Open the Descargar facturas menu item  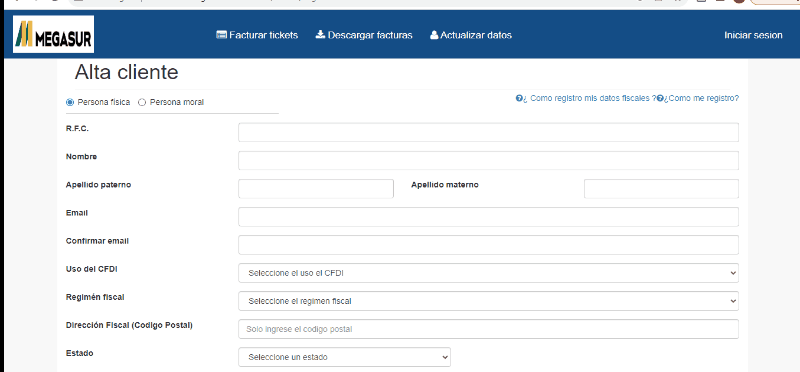(x=364, y=35)
